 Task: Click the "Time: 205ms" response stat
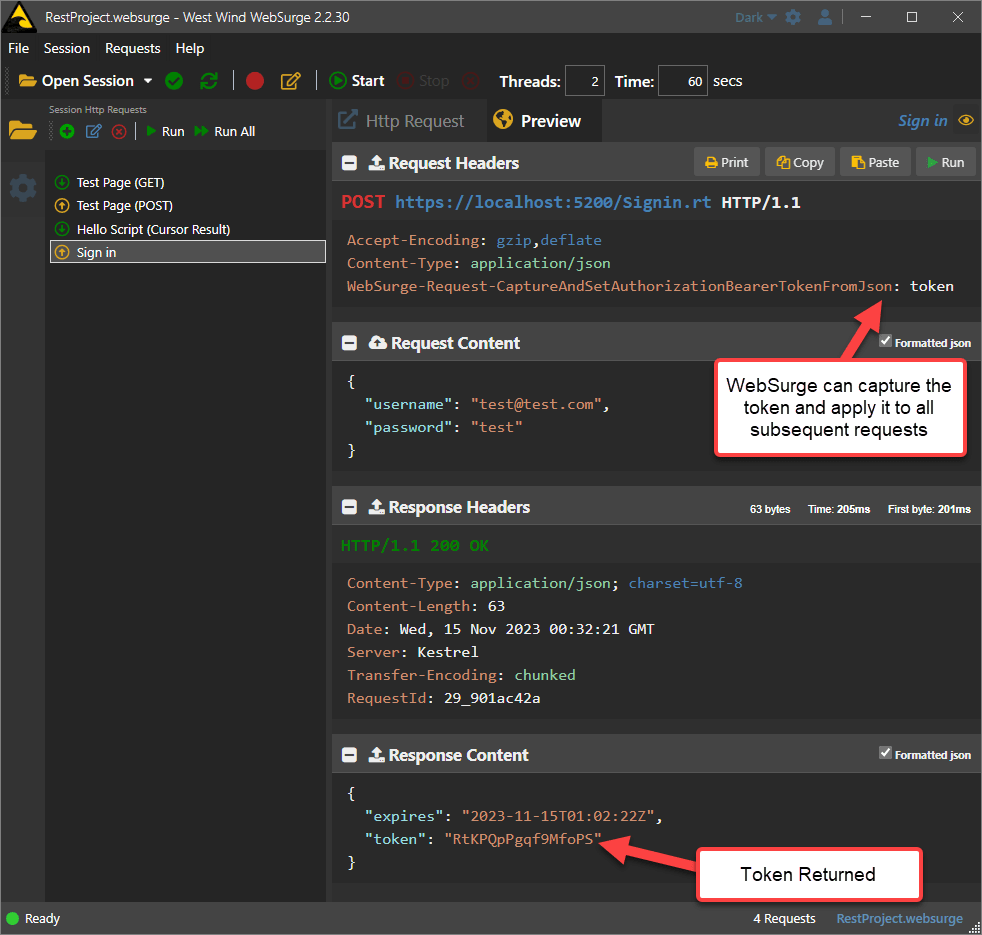tap(839, 509)
